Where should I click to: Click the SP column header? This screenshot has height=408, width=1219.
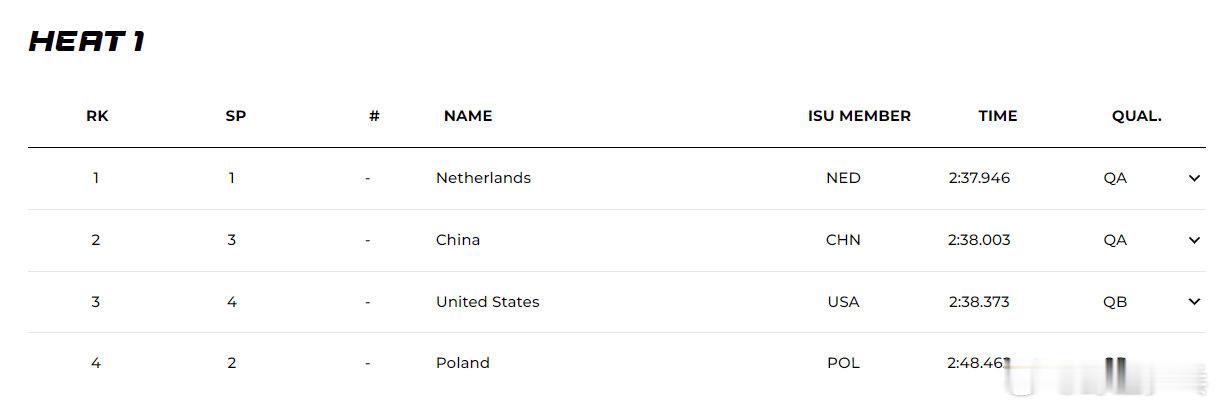[236, 116]
